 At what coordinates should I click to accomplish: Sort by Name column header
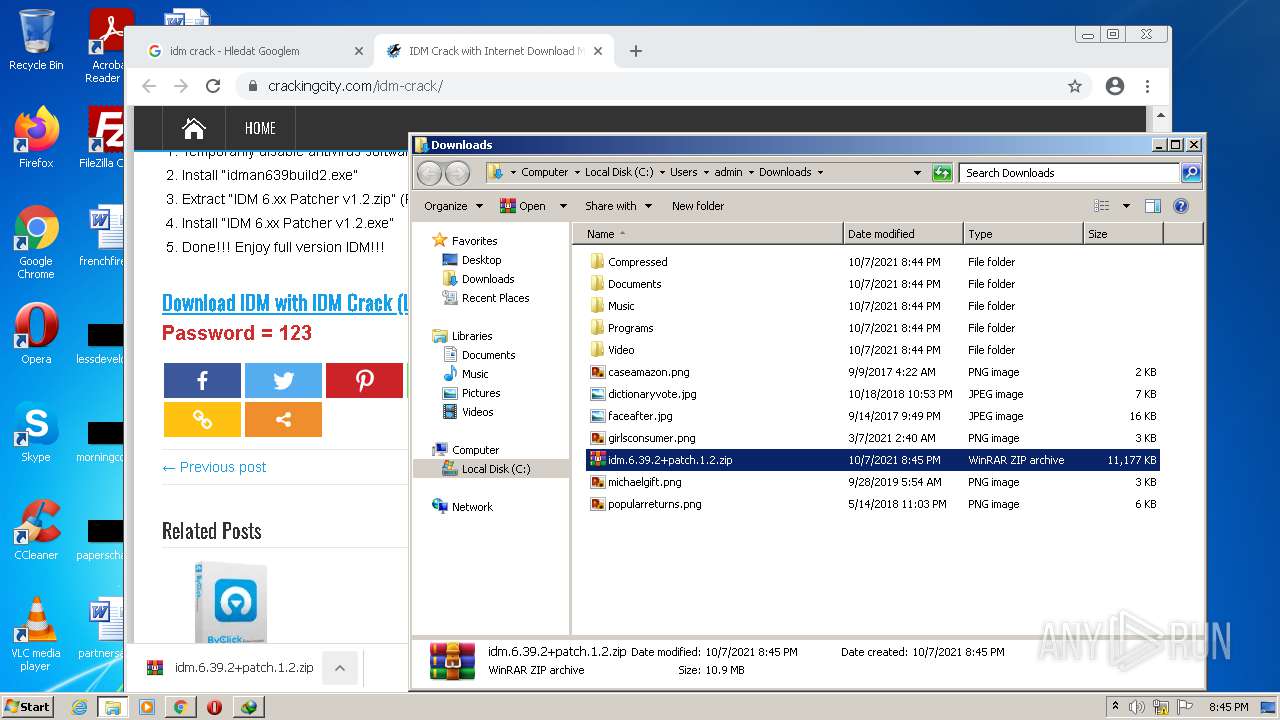pyautogui.click(x=708, y=234)
